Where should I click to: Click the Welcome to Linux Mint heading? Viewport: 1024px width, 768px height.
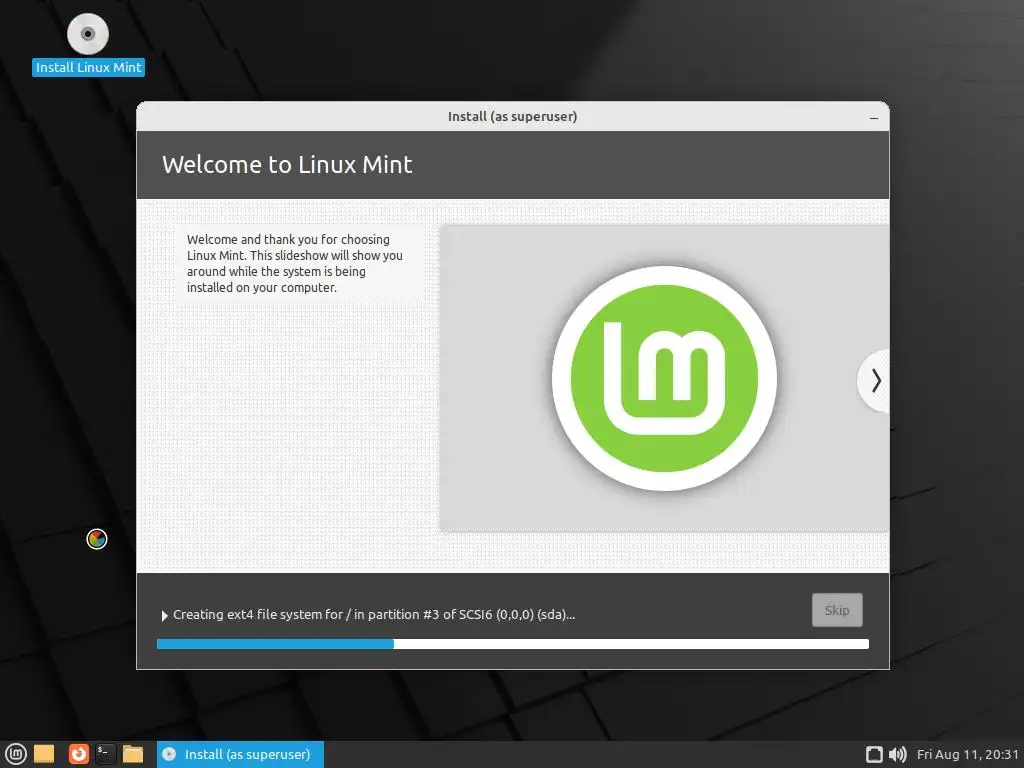point(287,165)
